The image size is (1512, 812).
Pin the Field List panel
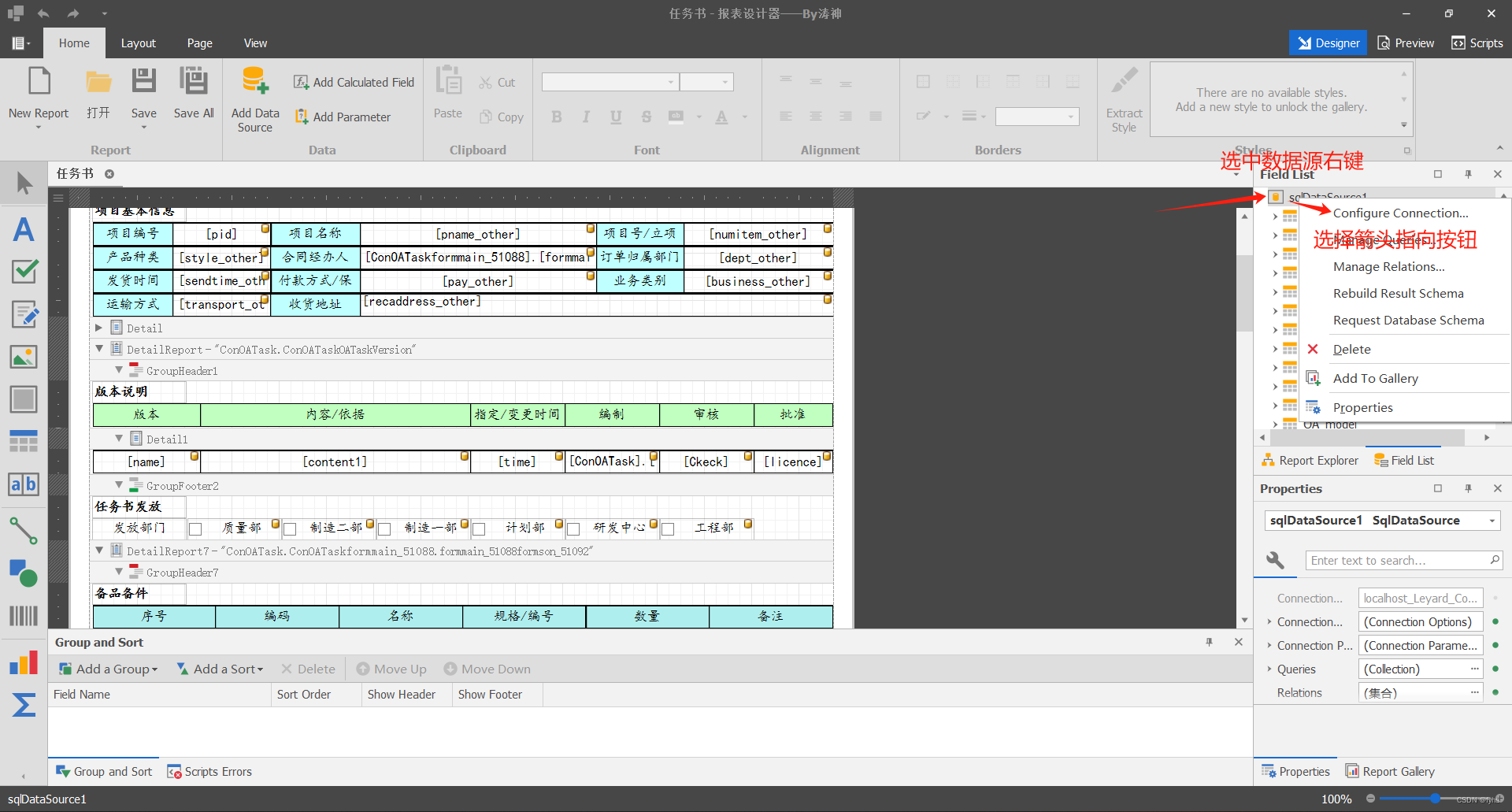1468,174
